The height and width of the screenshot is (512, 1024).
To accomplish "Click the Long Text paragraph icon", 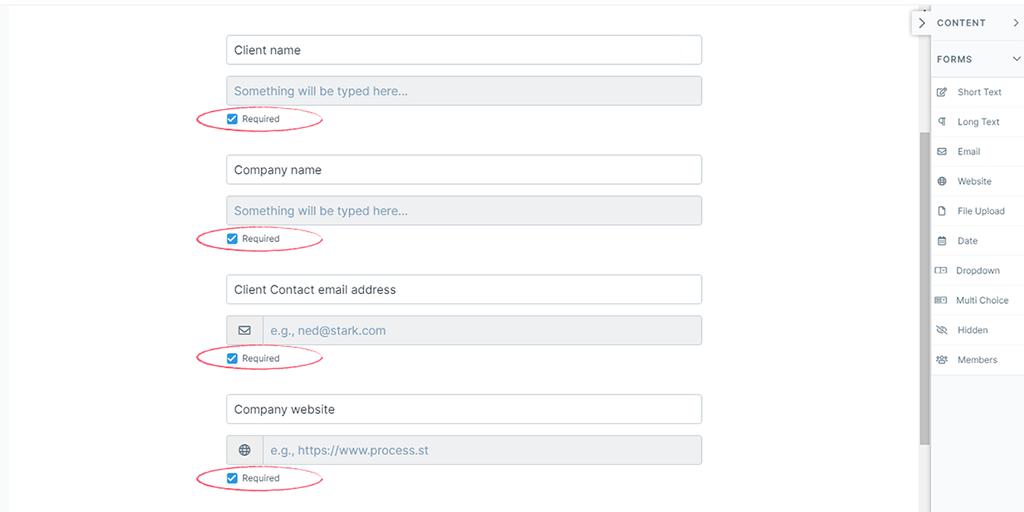I will click(941, 122).
